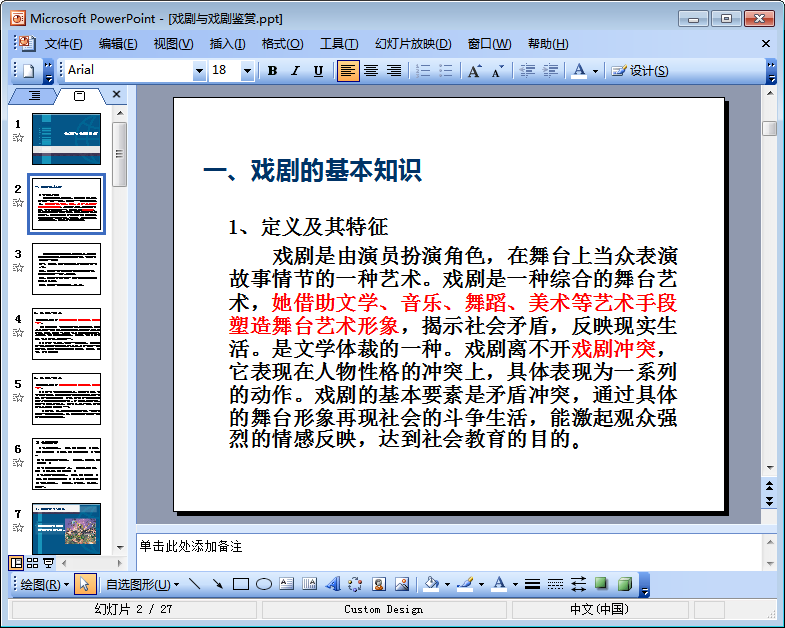785x628 pixels.
Task: Click the Increase Font Size icon
Action: [x=474, y=71]
